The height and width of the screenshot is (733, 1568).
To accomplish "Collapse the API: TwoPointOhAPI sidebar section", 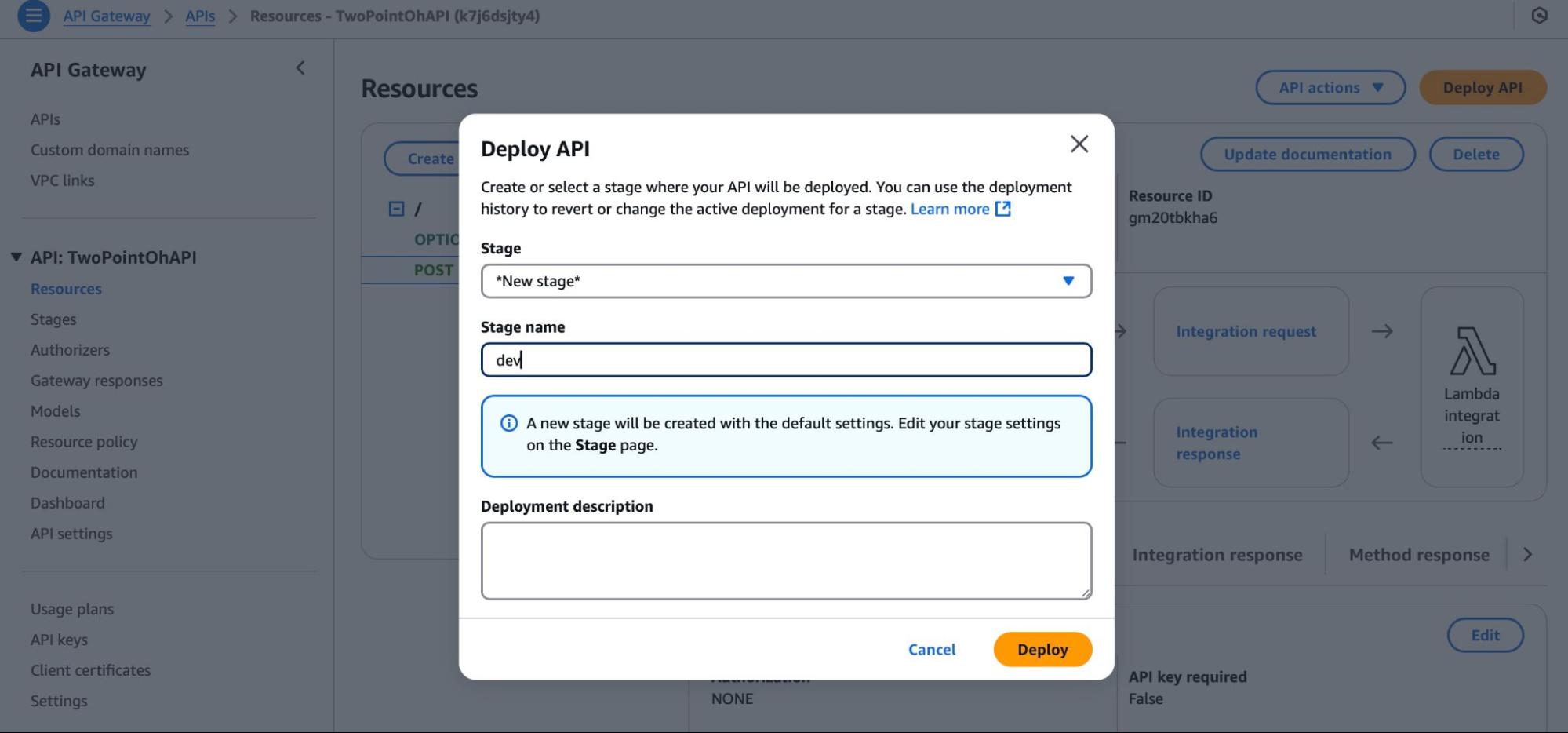I will pyautogui.click(x=16, y=257).
